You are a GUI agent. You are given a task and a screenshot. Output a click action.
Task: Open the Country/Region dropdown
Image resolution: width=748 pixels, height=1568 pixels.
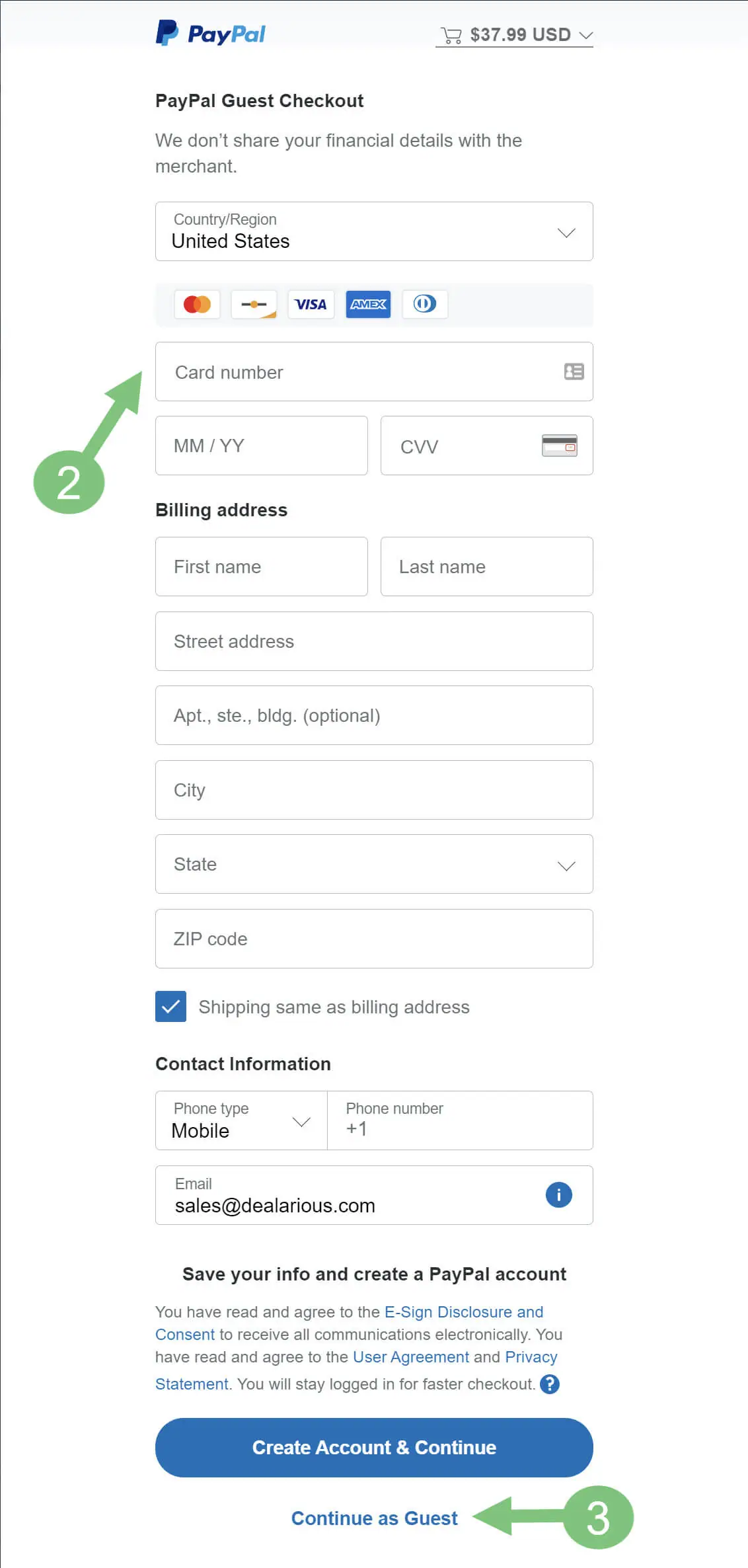coord(374,231)
